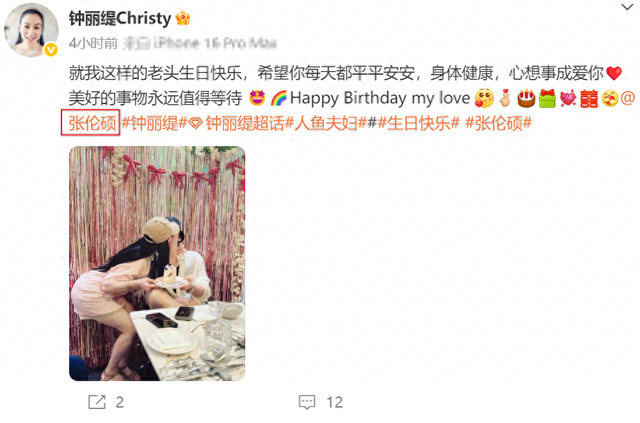Click the diamond super-topic icon
Screen dimensions: 640x423
pos(196,123)
